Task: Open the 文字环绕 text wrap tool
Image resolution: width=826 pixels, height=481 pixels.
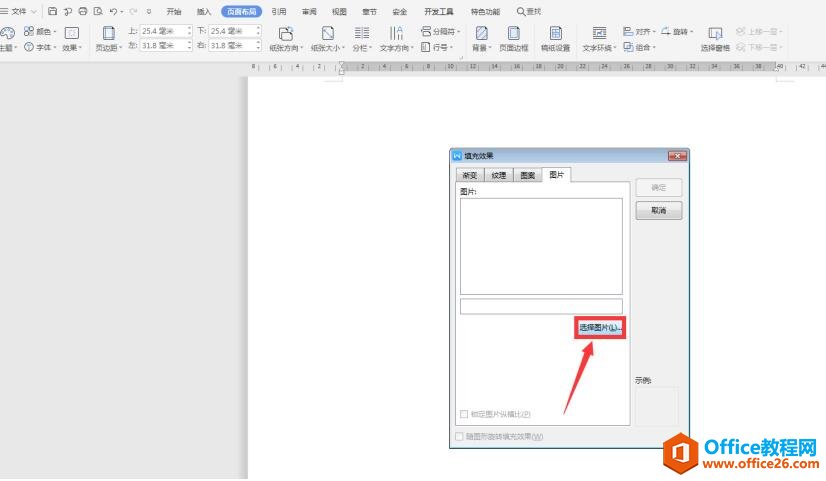Action: (599, 34)
